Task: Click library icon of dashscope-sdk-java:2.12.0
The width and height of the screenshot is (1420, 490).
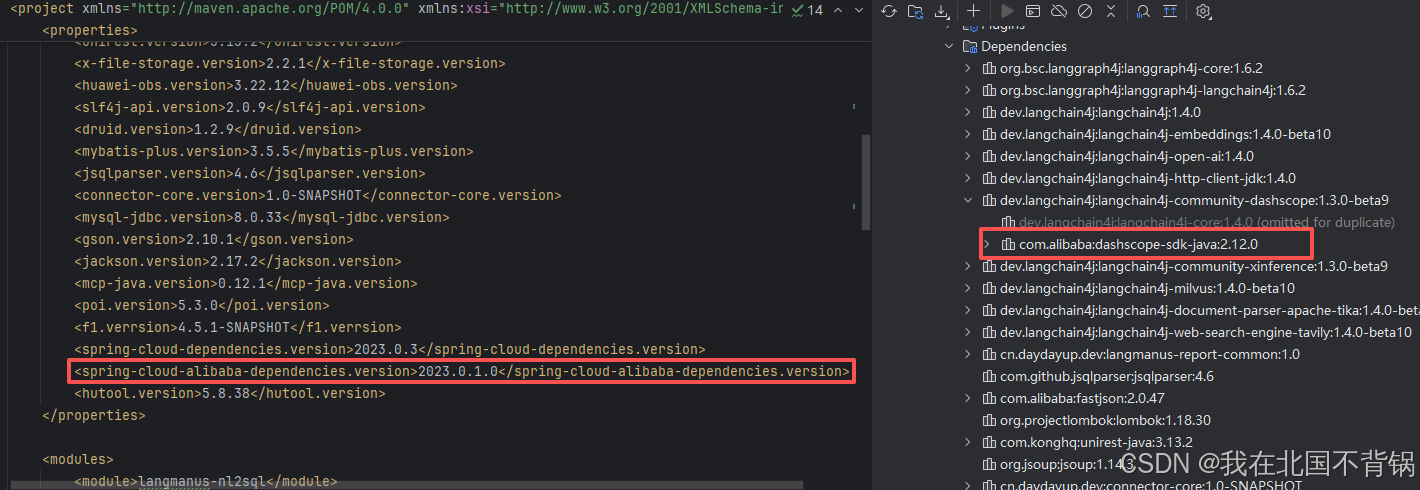Action: click(x=1009, y=244)
